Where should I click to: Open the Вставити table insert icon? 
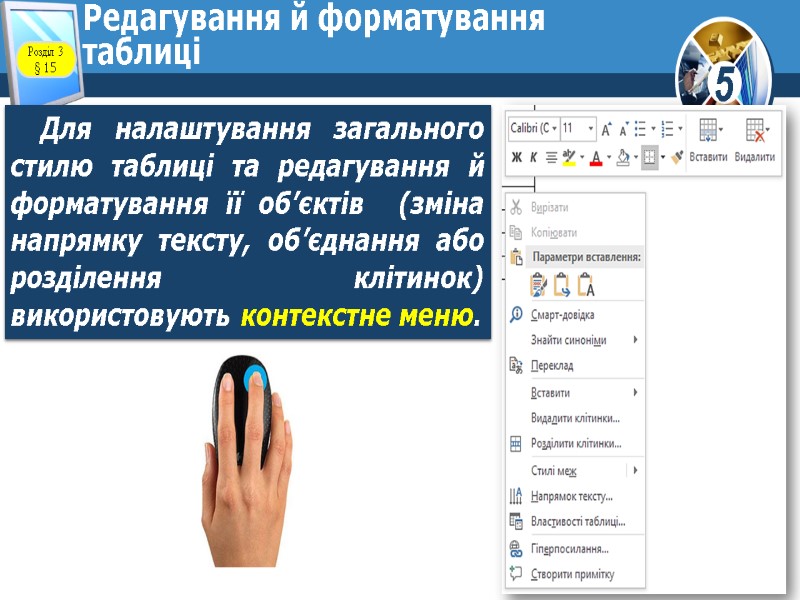pyautogui.click(x=707, y=128)
